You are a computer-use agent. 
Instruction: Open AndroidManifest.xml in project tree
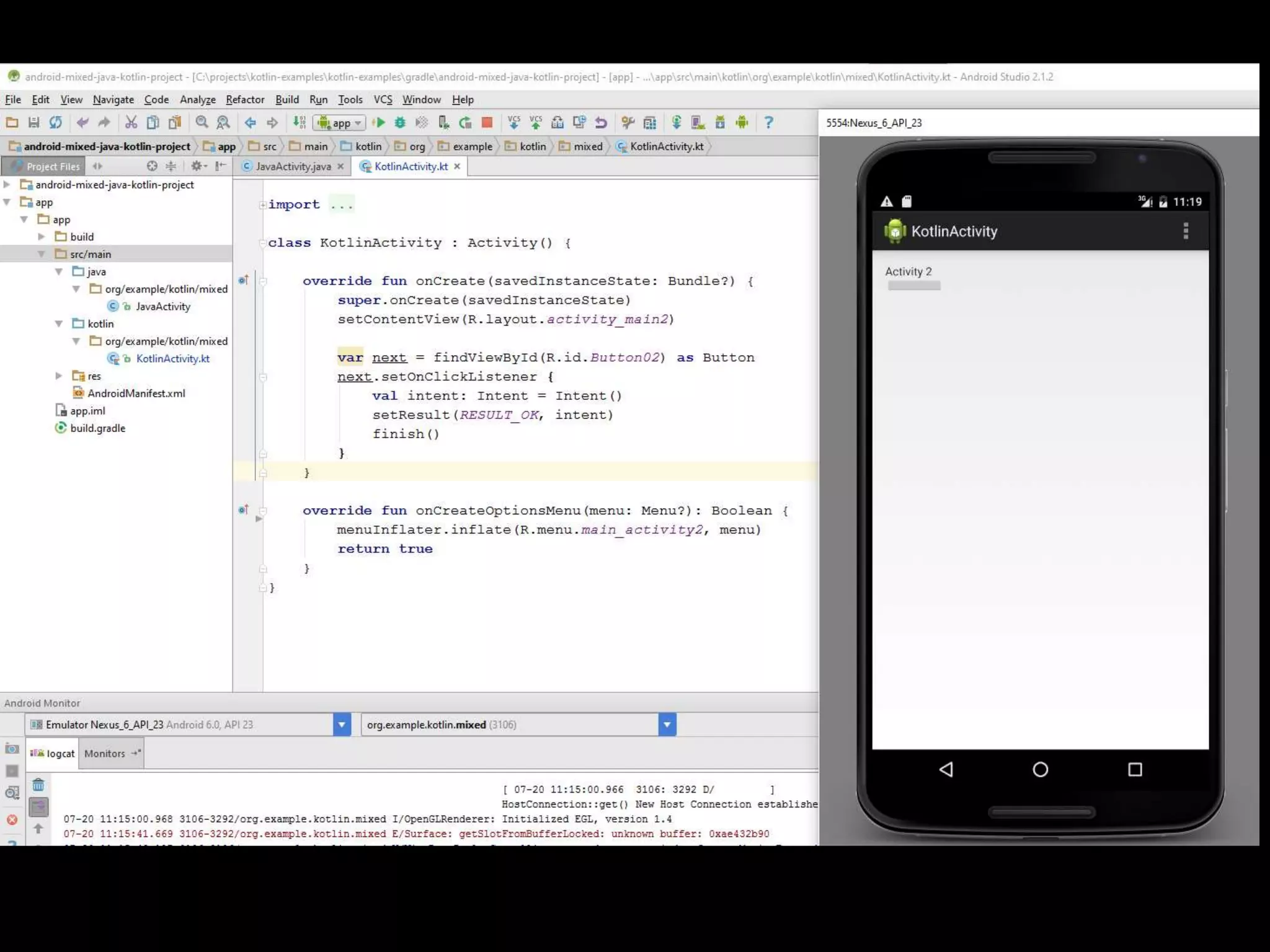(x=136, y=393)
